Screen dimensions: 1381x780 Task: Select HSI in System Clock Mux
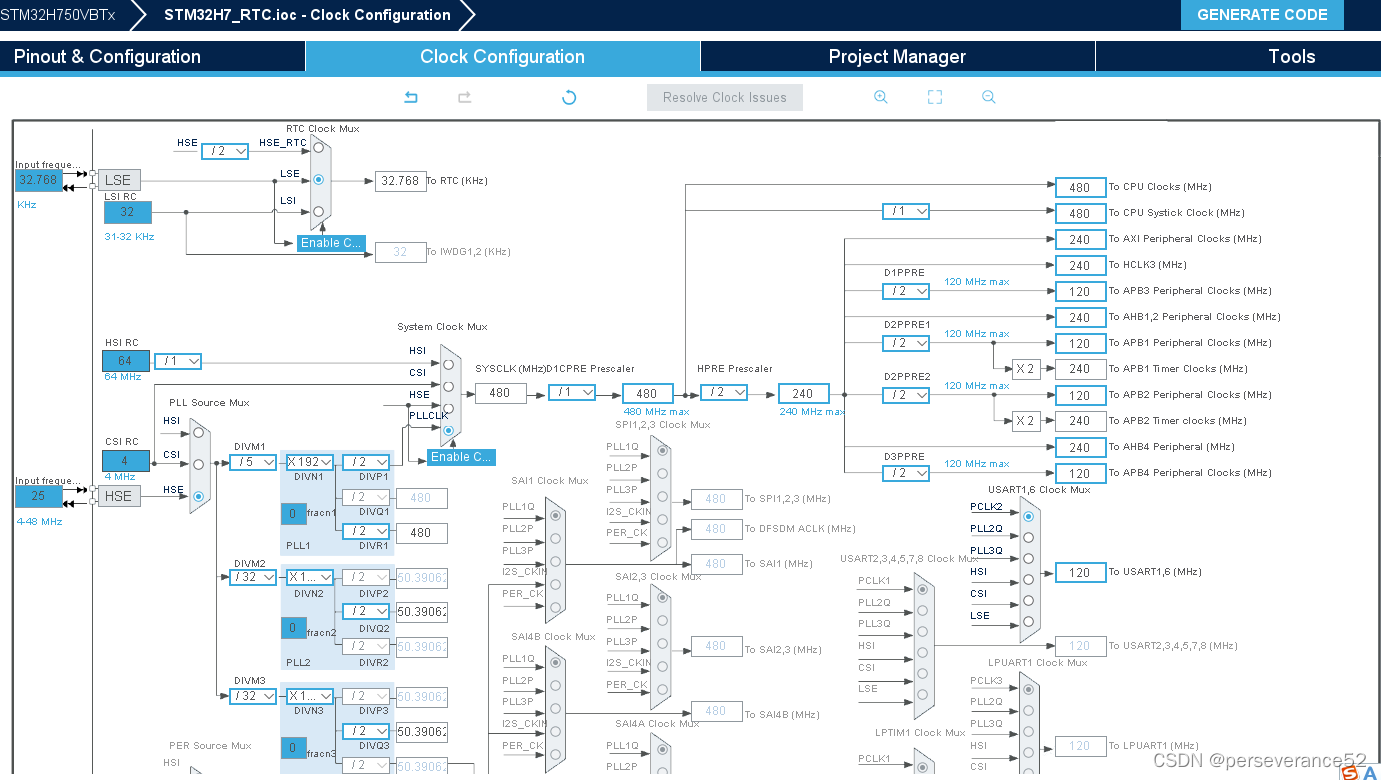click(448, 365)
